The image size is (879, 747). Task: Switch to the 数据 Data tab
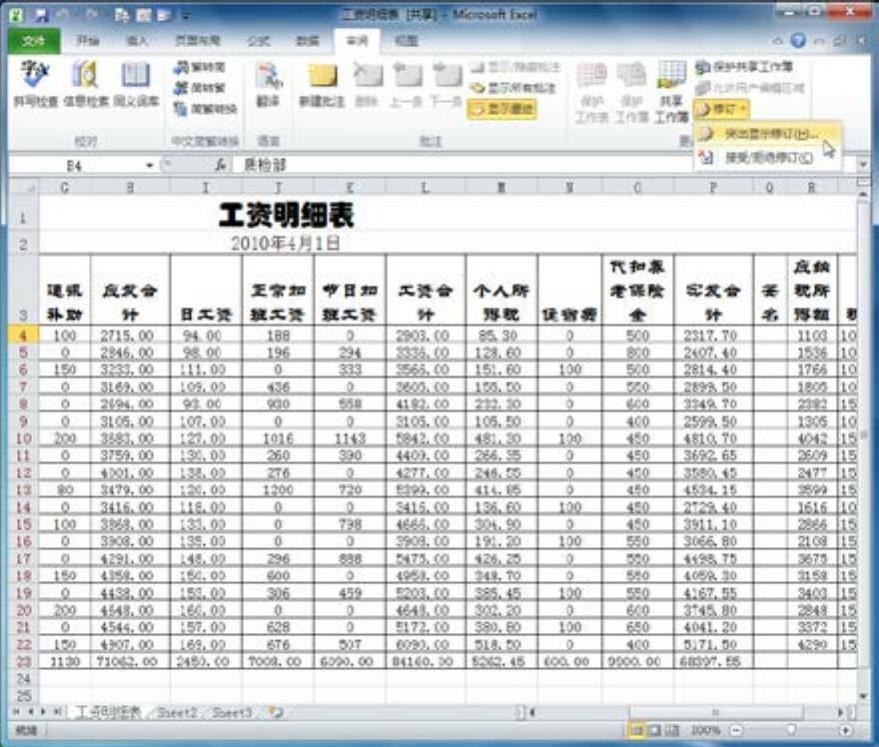coord(307,41)
